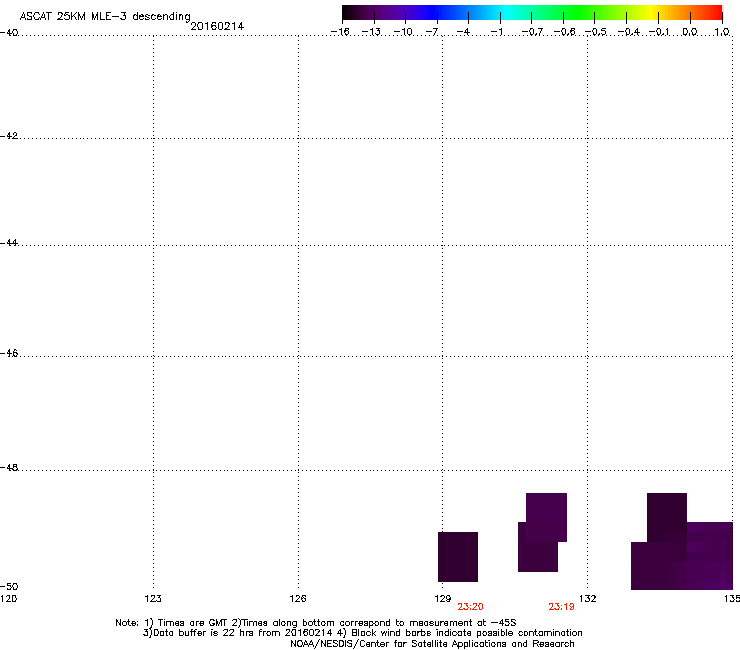Click the NOAA/NESDIS Center credit line

coord(432,644)
